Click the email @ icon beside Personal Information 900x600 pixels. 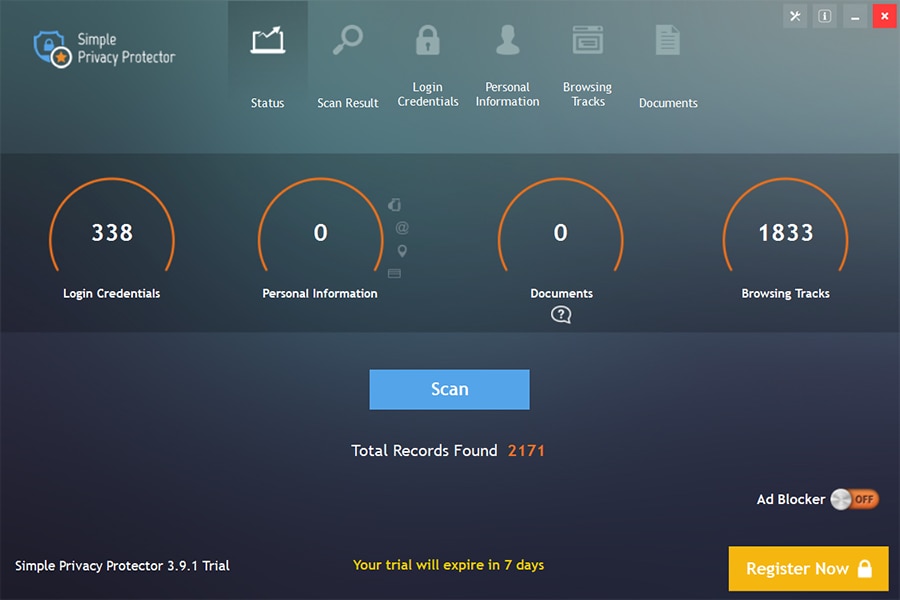402,228
